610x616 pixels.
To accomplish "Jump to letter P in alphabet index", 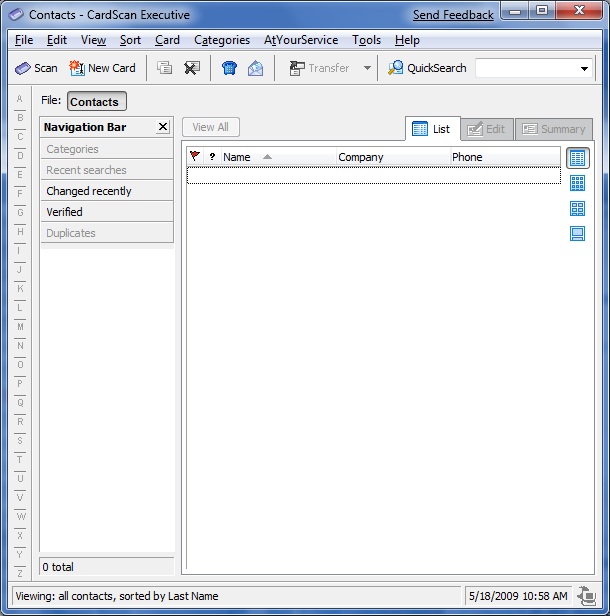I will [20, 383].
